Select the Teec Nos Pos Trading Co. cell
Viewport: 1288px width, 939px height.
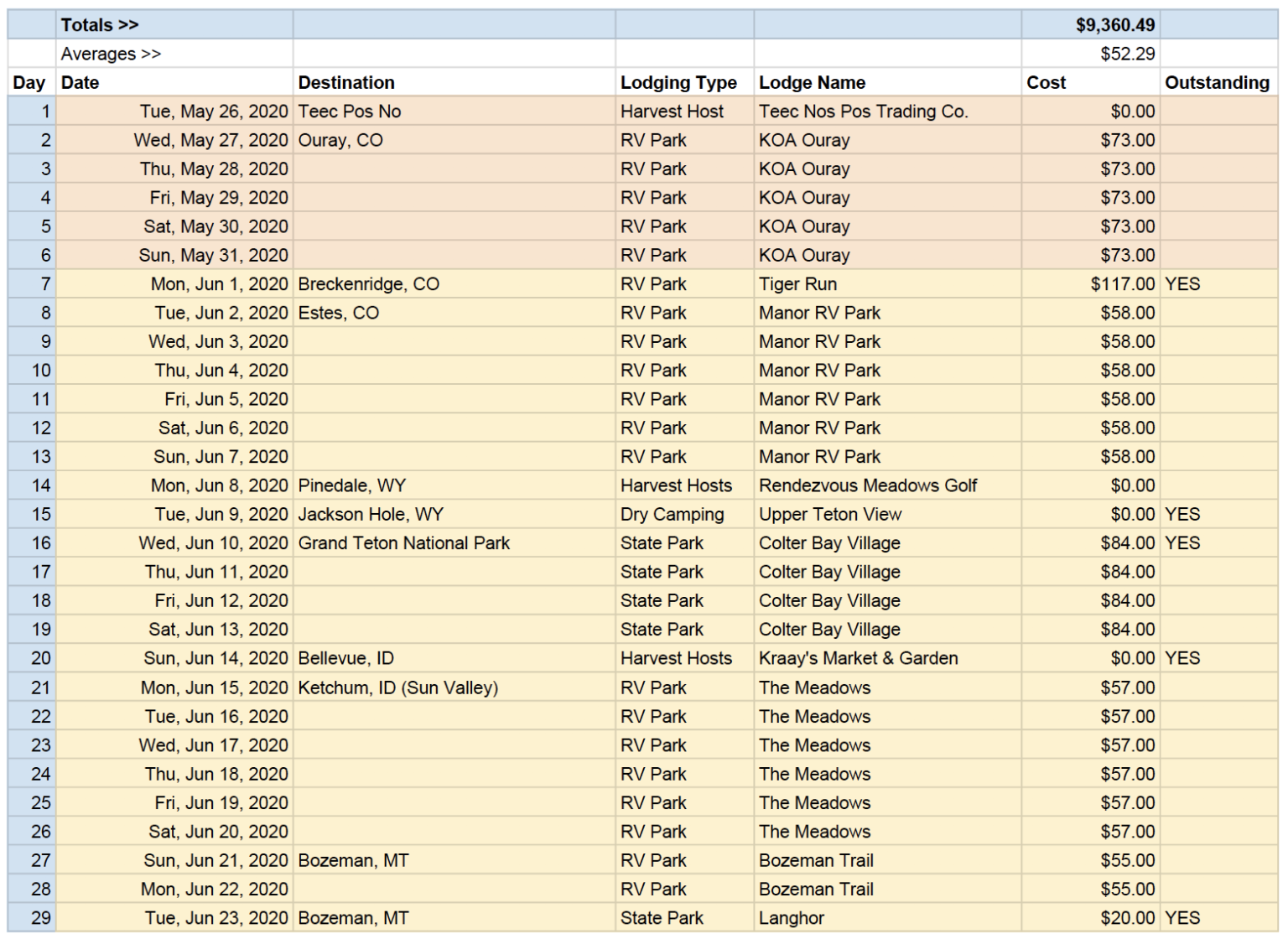pyautogui.click(x=863, y=112)
